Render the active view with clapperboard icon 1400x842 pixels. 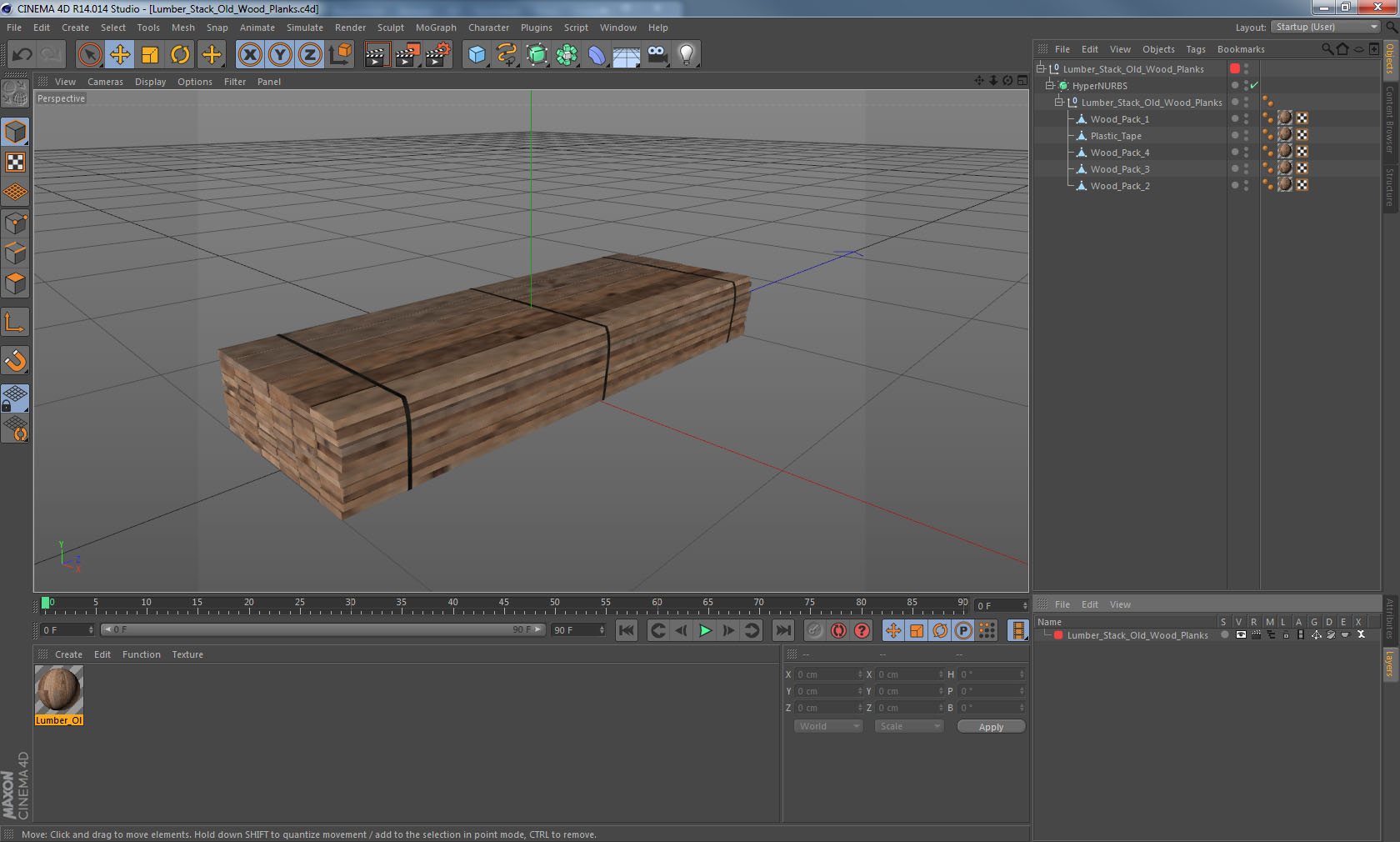click(377, 55)
